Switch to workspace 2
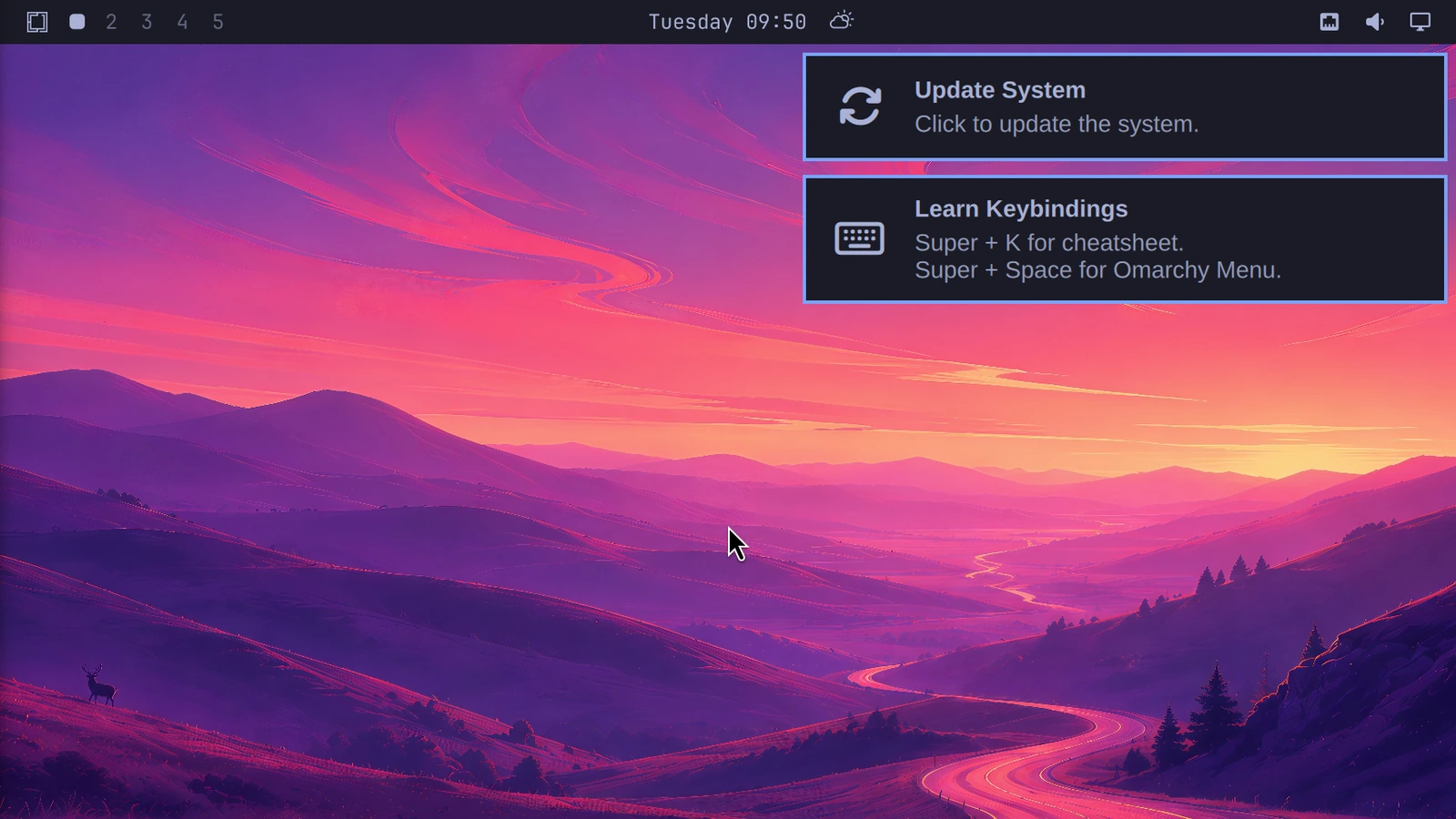 [x=111, y=22]
